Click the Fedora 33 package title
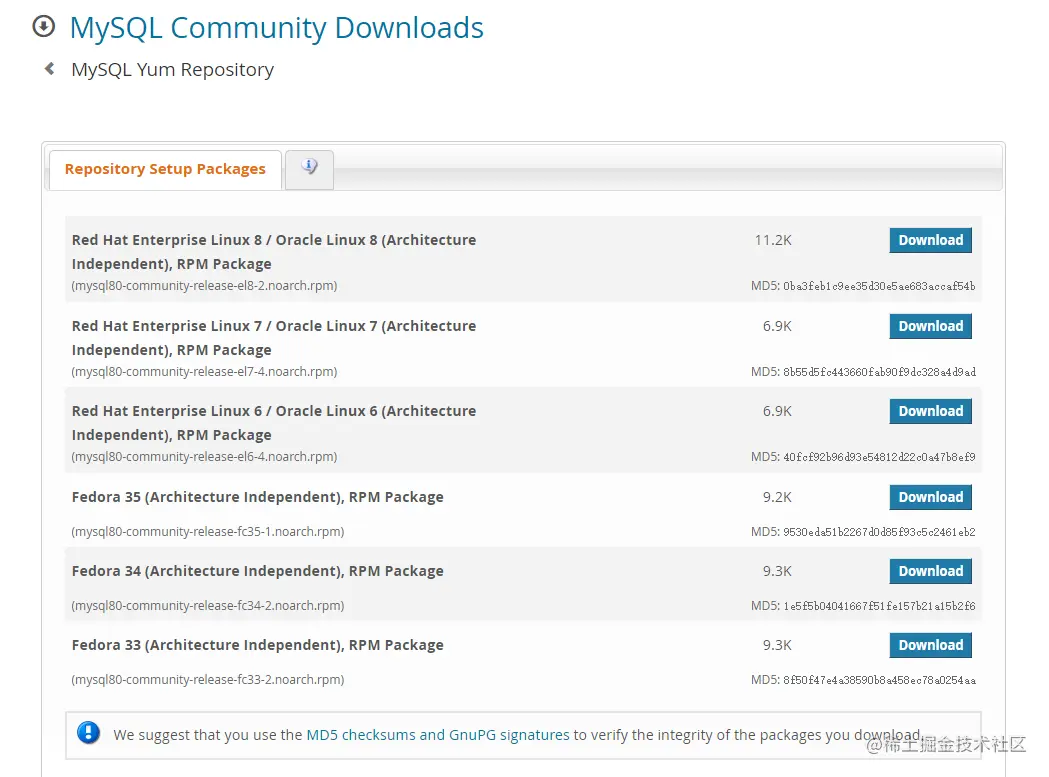The image size is (1049, 777). coord(258,645)
